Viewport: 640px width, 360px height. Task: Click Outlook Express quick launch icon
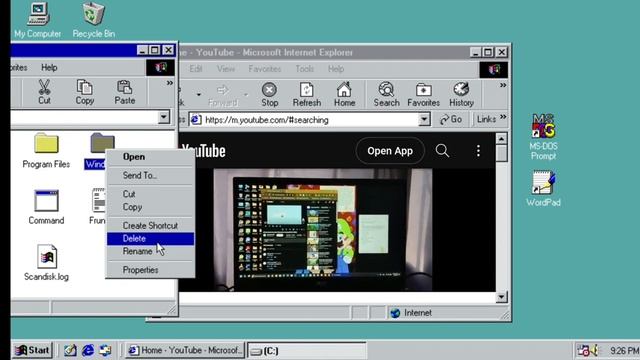coord(105,350)
